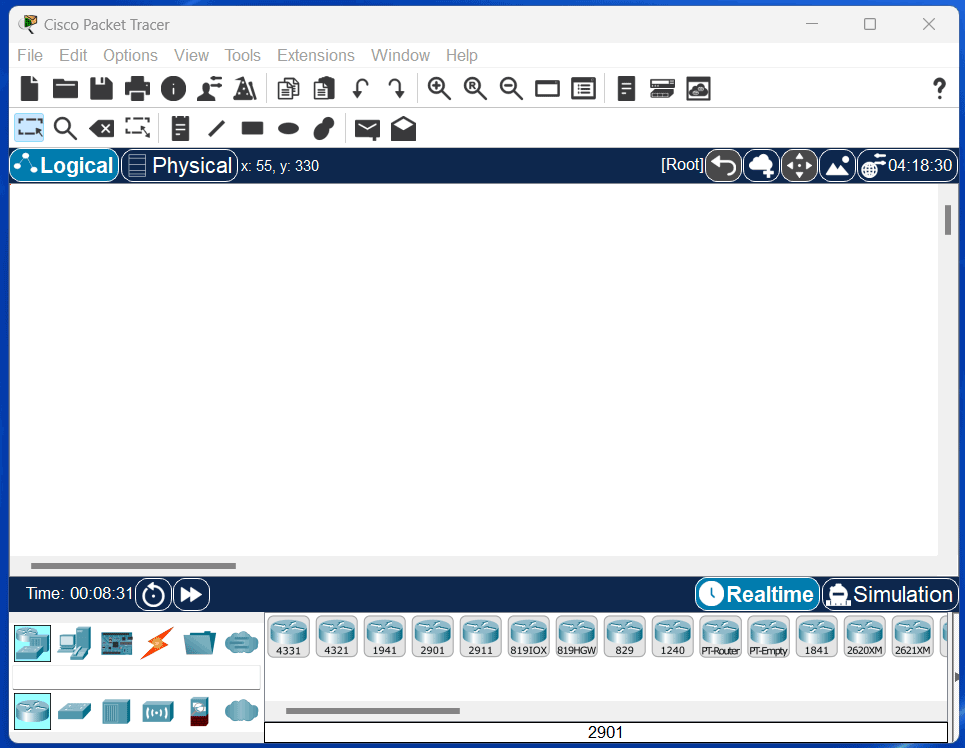Viewport: 965px width, 748px height.
Task: Select the Routers subcategory
Action: (x=33, y=711)
